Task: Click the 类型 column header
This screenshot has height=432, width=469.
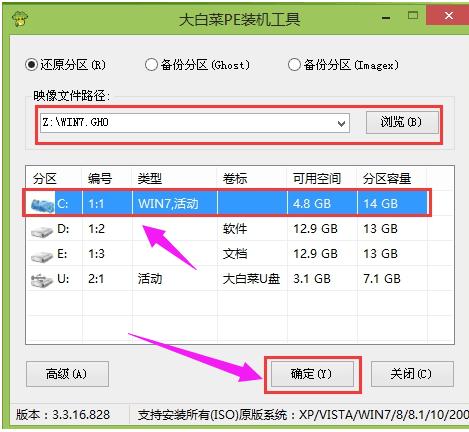Action: tap(150, 179)
